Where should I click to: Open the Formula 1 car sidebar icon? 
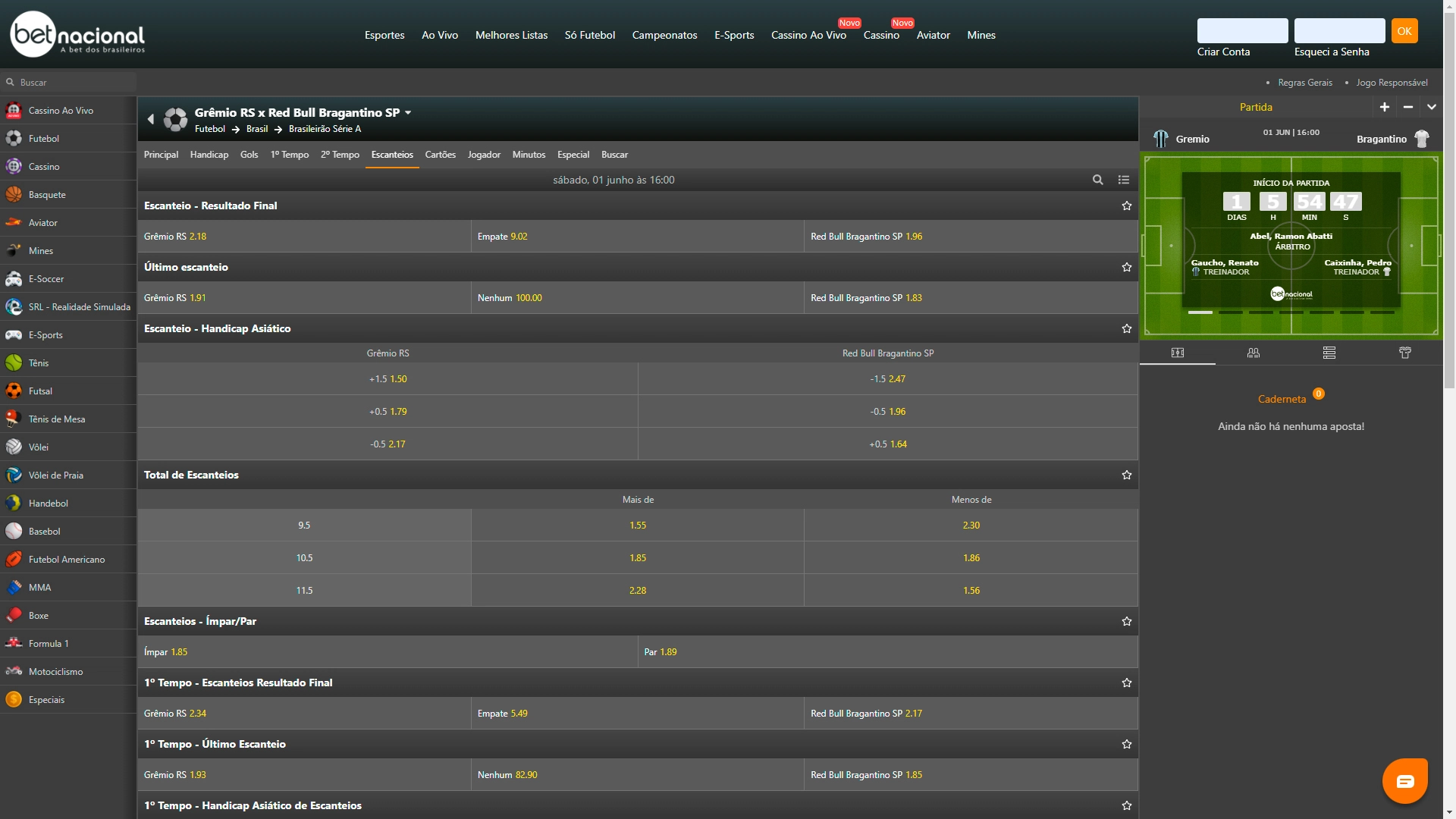click(x=14, y=644)
